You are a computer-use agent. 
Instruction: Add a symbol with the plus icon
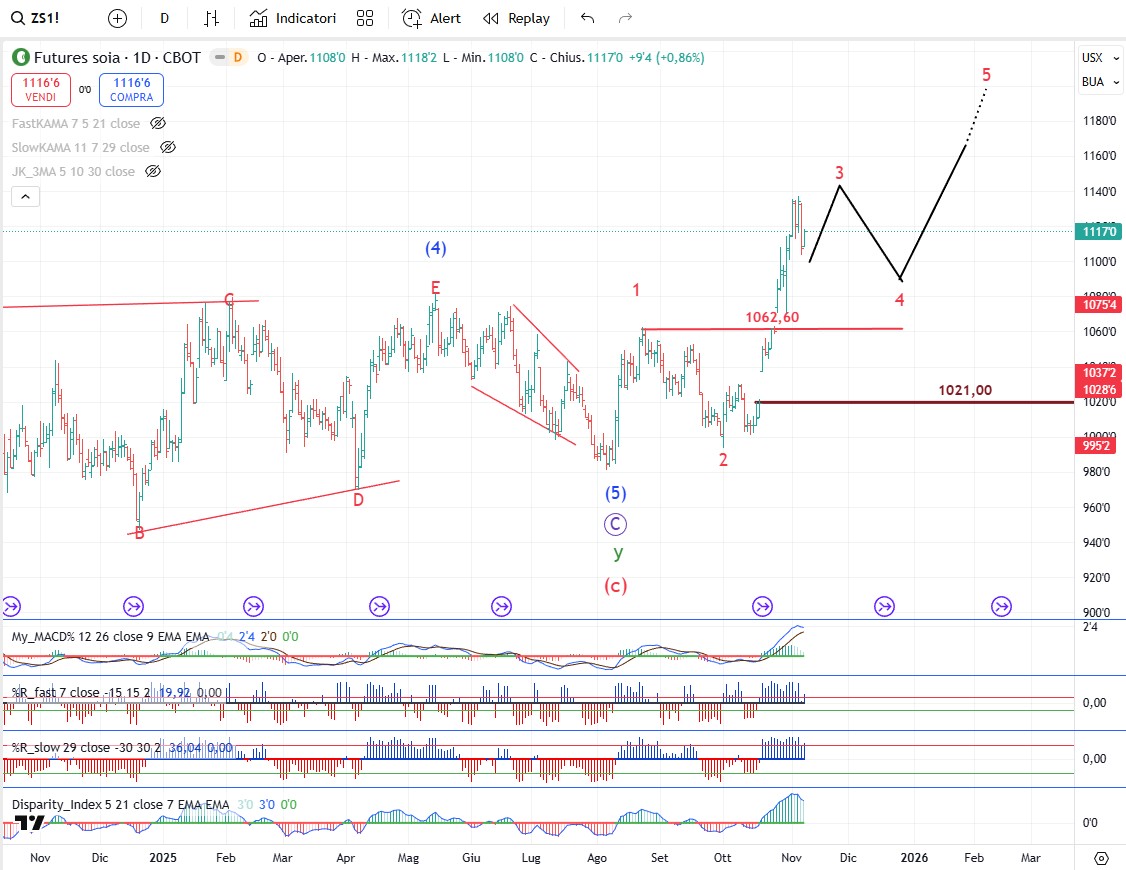(117, 19)
